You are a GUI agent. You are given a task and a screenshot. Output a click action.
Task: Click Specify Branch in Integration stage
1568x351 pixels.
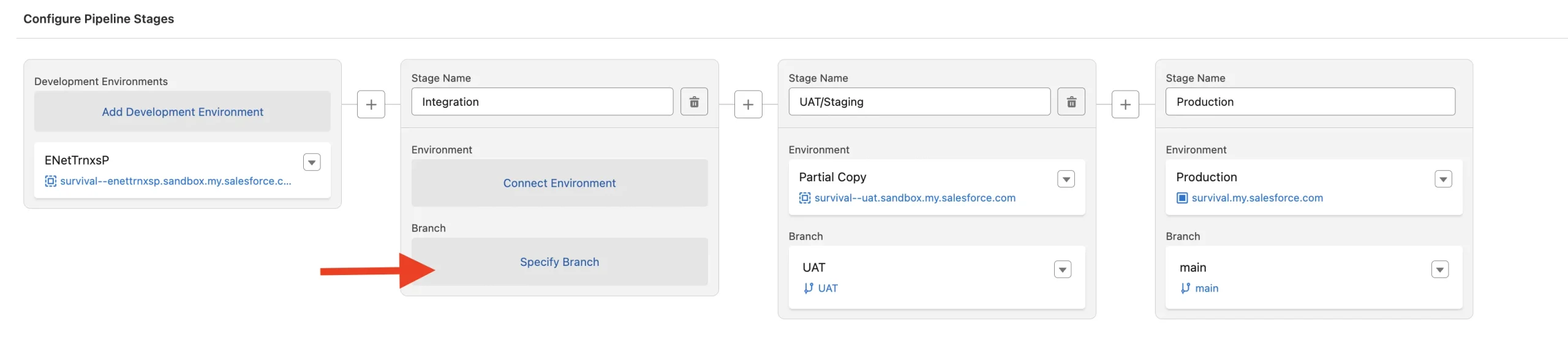tap(559, 262)
